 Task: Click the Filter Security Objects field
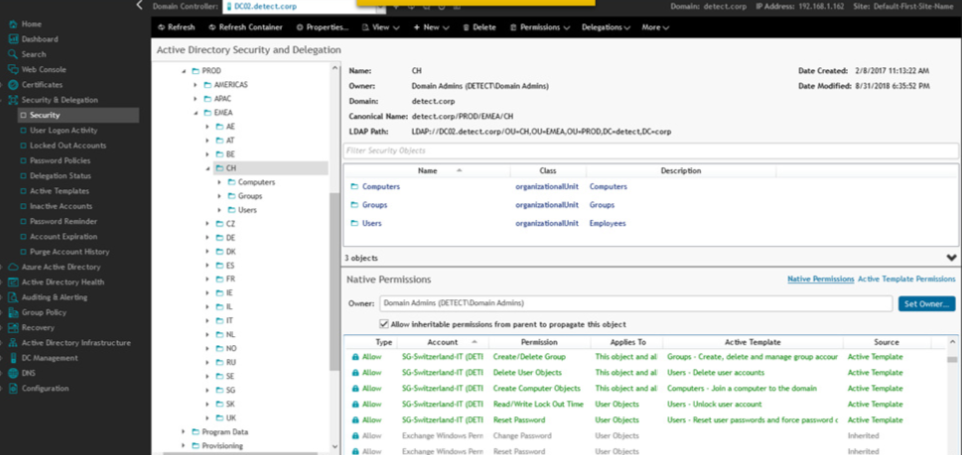[650, 150]
